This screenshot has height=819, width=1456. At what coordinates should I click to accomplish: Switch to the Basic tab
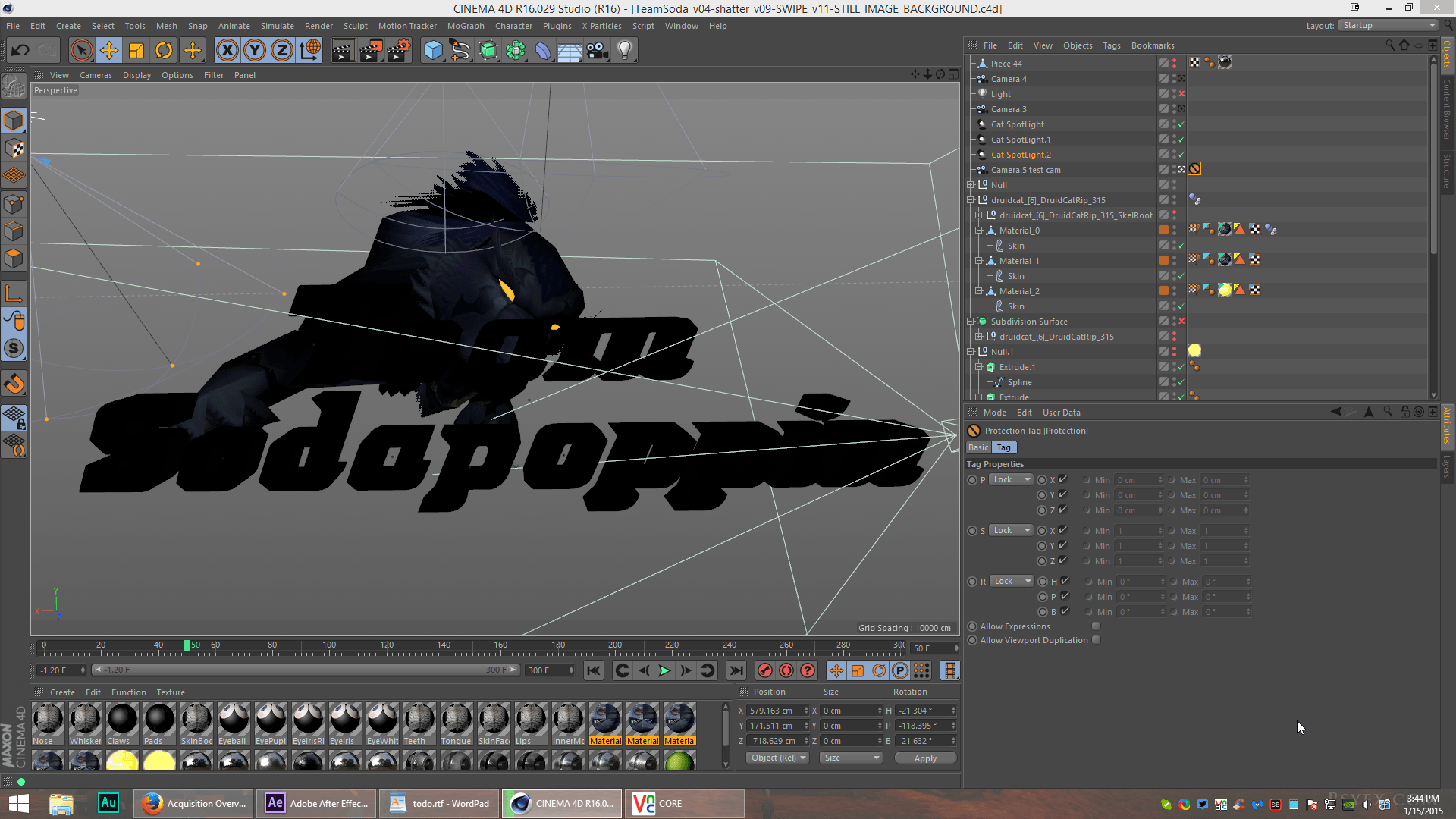[978, 447]
